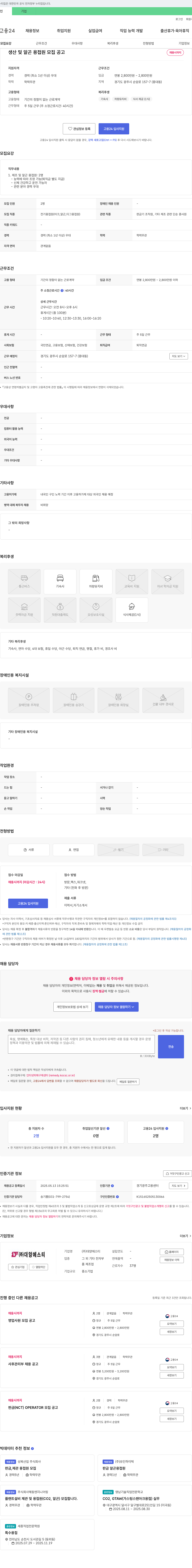
Task: Click the 차량유지비 welfare icon
Action: [96, 581]
